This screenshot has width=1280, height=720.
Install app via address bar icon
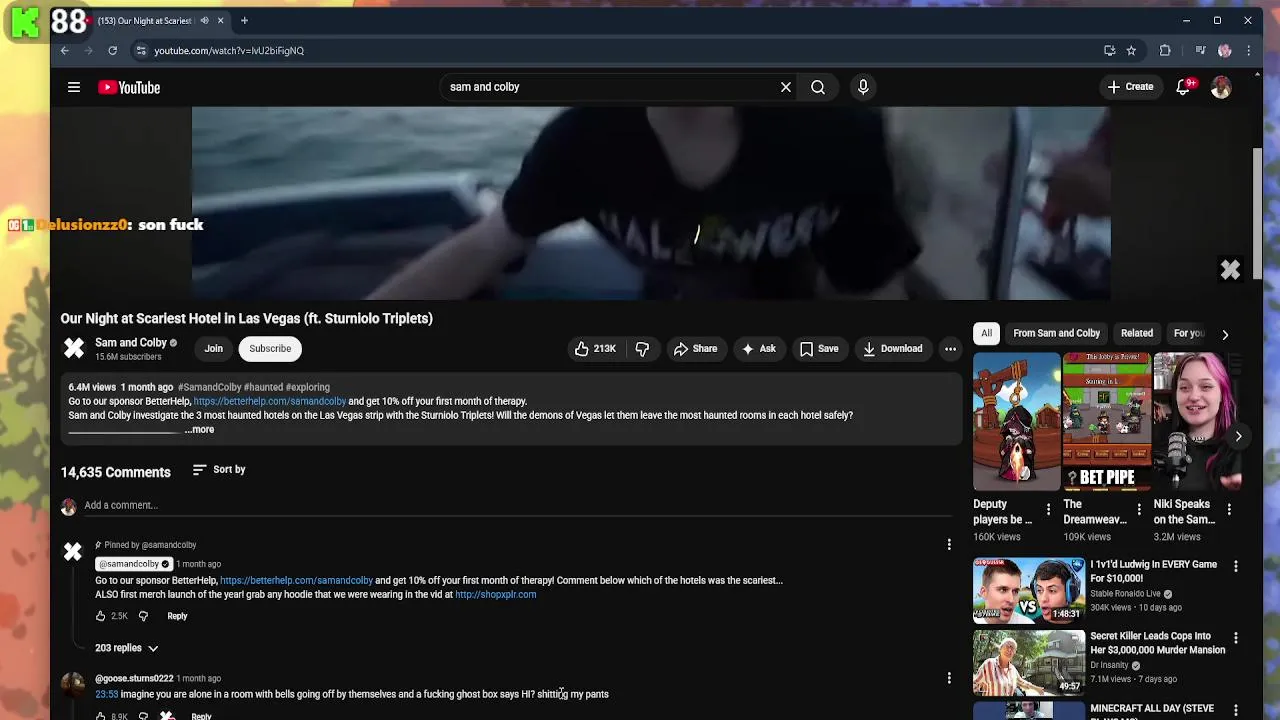(x=1109, y=50)
